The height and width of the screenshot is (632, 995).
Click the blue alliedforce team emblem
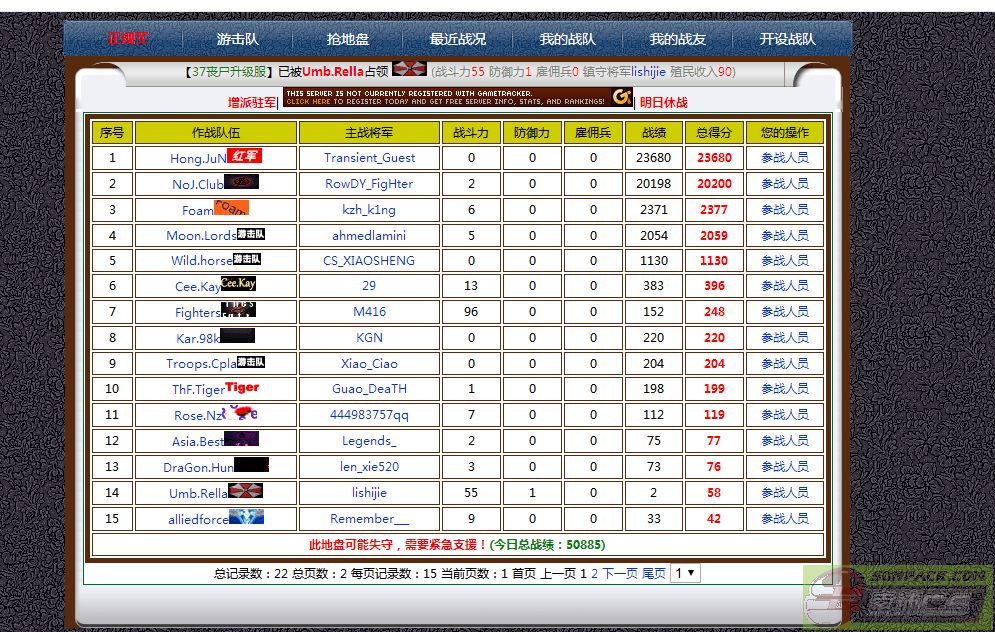[246, 517]
